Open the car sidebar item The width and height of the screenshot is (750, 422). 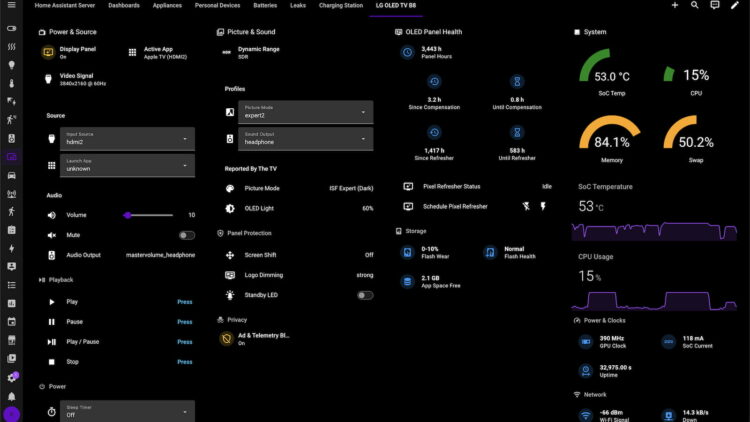(11, 175)
